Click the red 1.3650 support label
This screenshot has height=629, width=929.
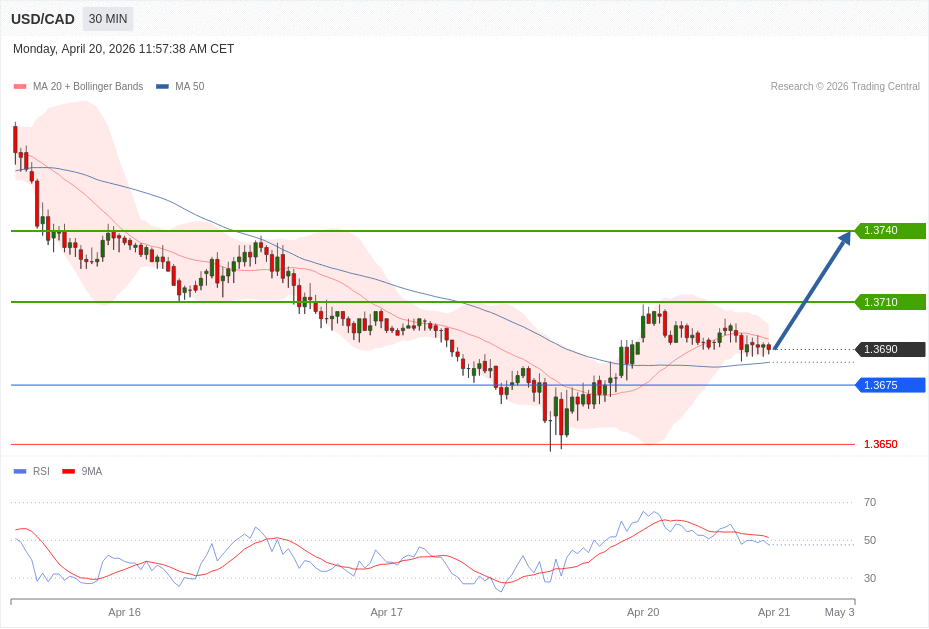tap(880, 444)
